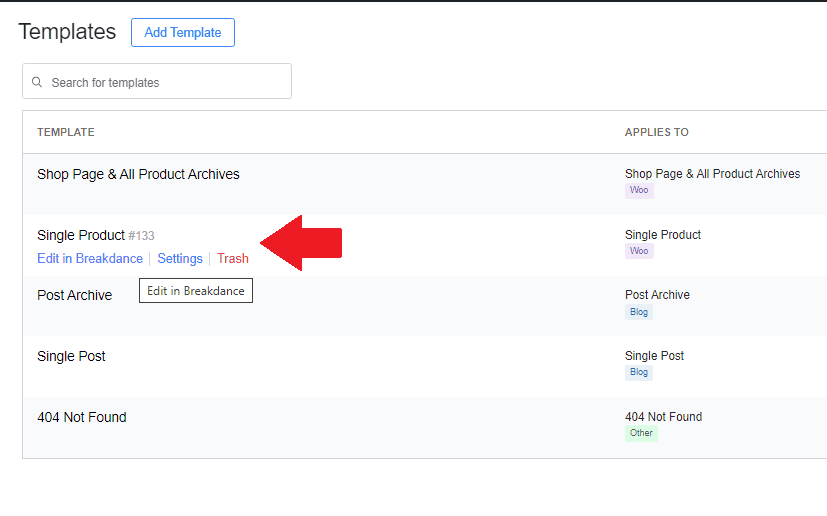This screenshot has width=827, height=516.
Task: Click the Blog tag under Post Archive
Action: 639,312
